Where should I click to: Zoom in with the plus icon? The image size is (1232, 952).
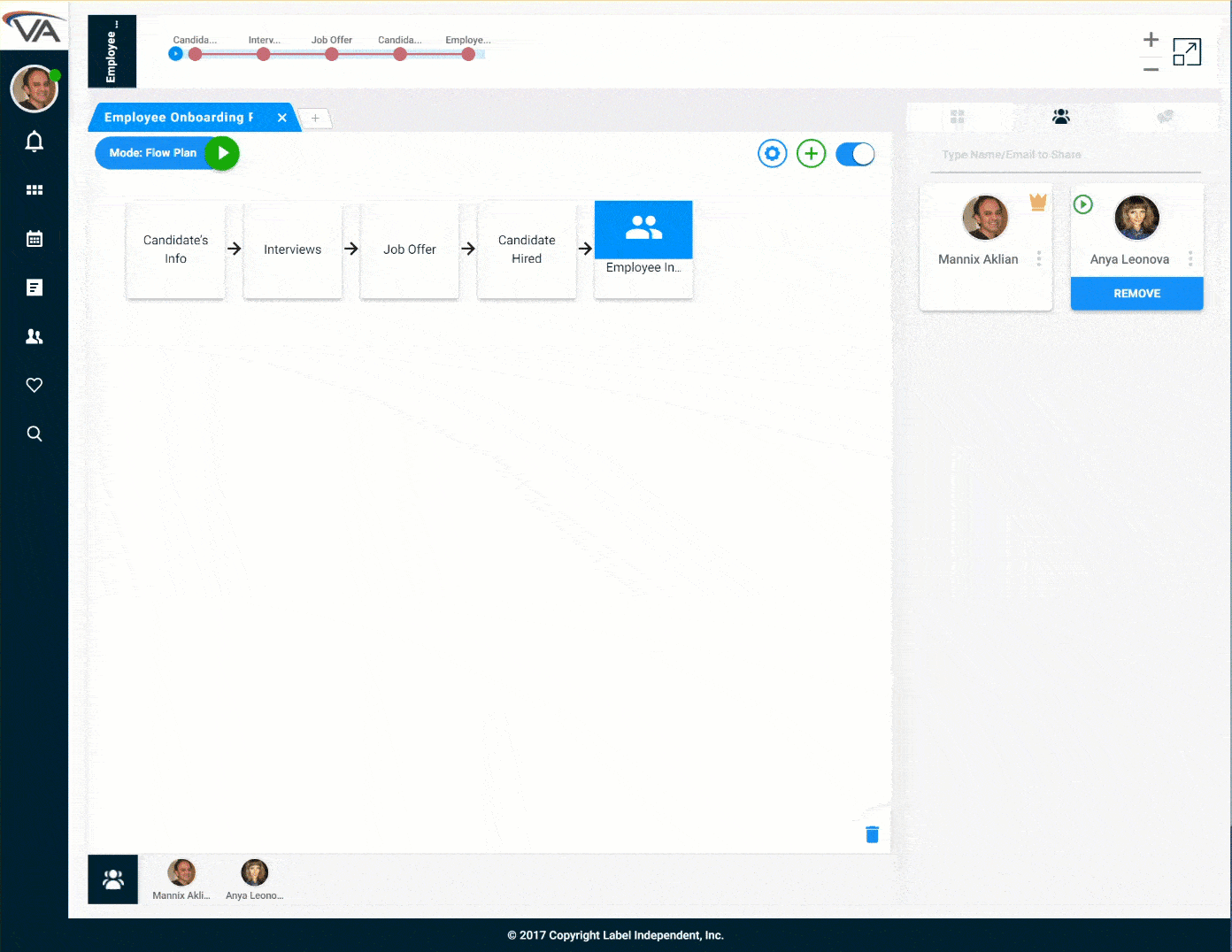tap(1151, 39)
